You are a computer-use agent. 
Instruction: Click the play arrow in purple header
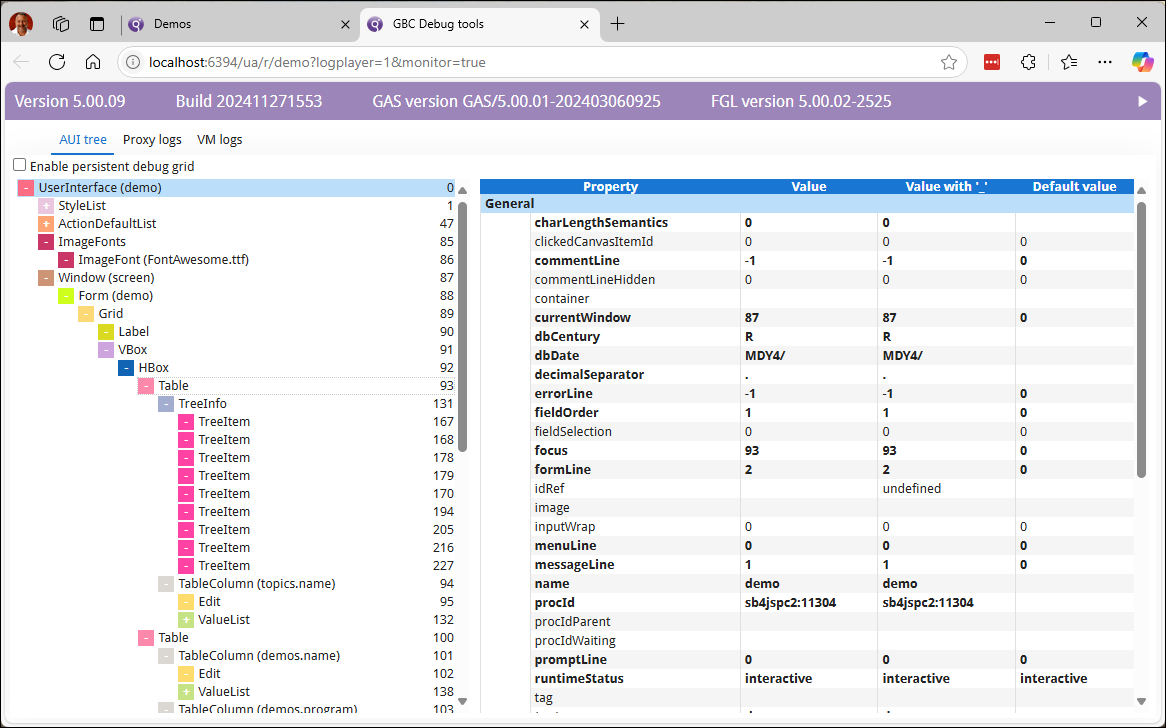coord(1143,101)
